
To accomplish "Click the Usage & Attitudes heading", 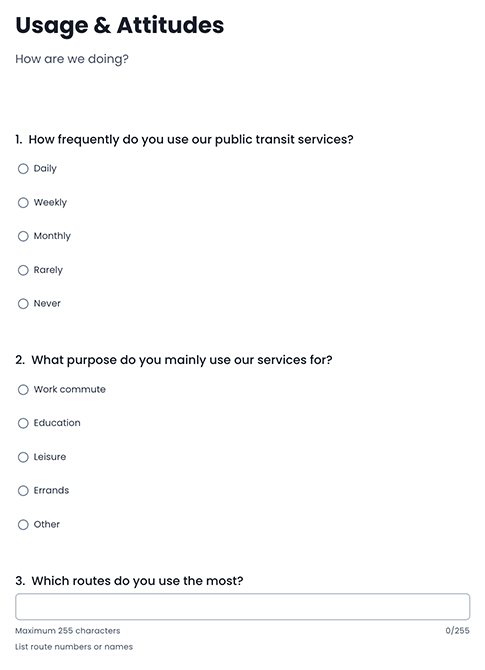I will coord(120,26).
